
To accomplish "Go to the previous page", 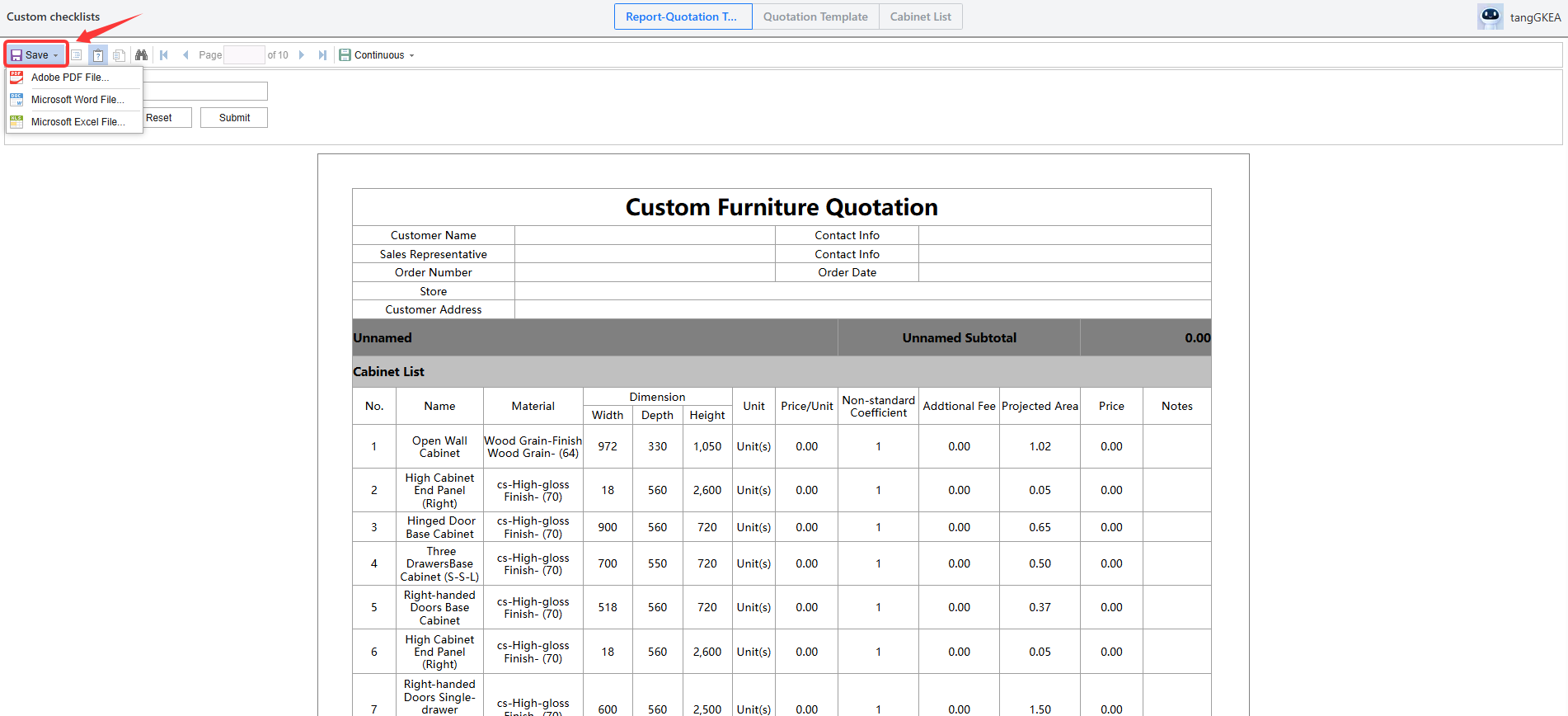I will pyautogui.click(x=185, y=55).
